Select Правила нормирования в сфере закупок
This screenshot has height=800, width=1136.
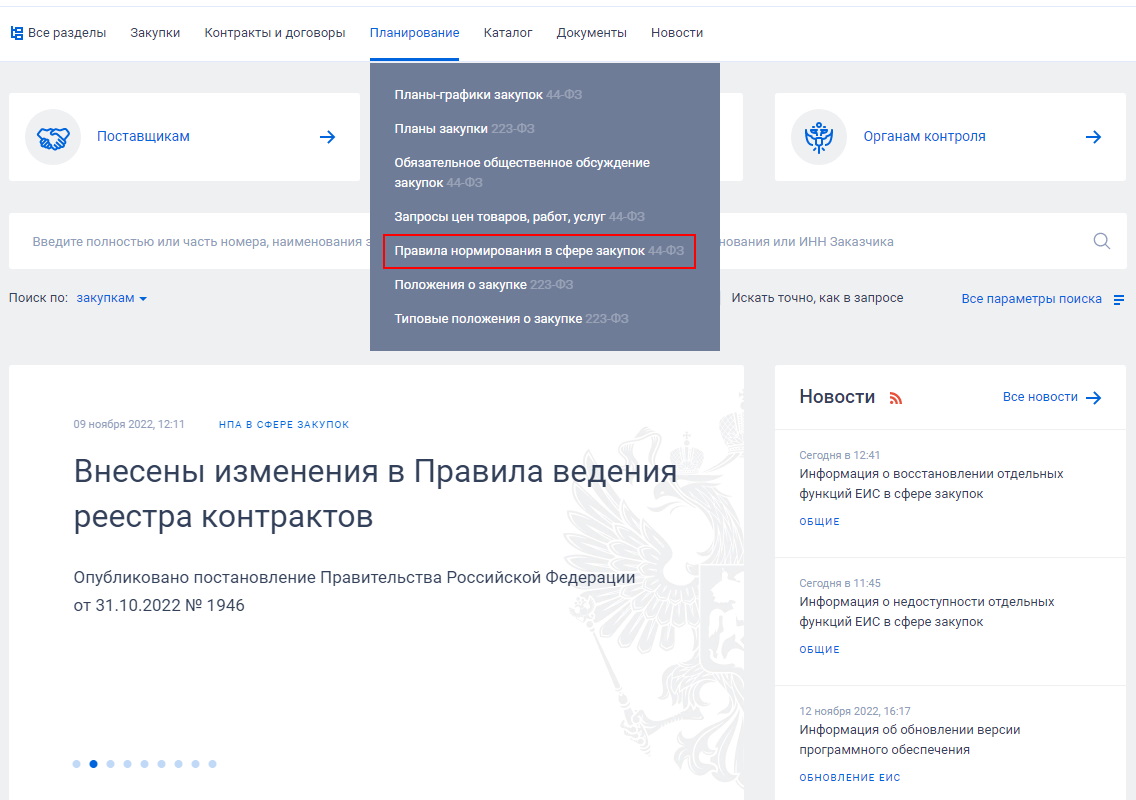tap(540, 250)
